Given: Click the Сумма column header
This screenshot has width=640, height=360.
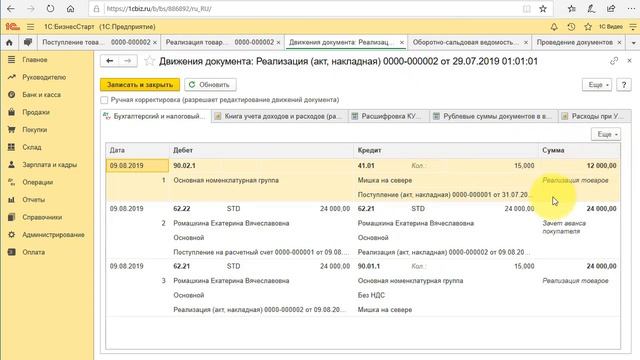Looking at the screenshot, I should pos(579,150).
